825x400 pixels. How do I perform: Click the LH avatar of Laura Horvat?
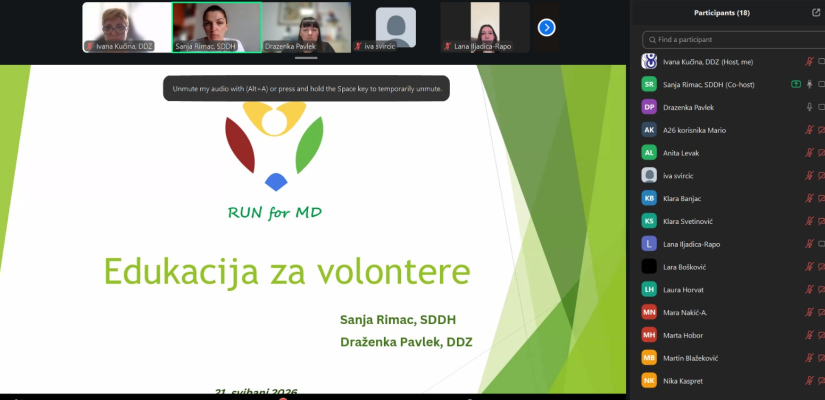649,289
